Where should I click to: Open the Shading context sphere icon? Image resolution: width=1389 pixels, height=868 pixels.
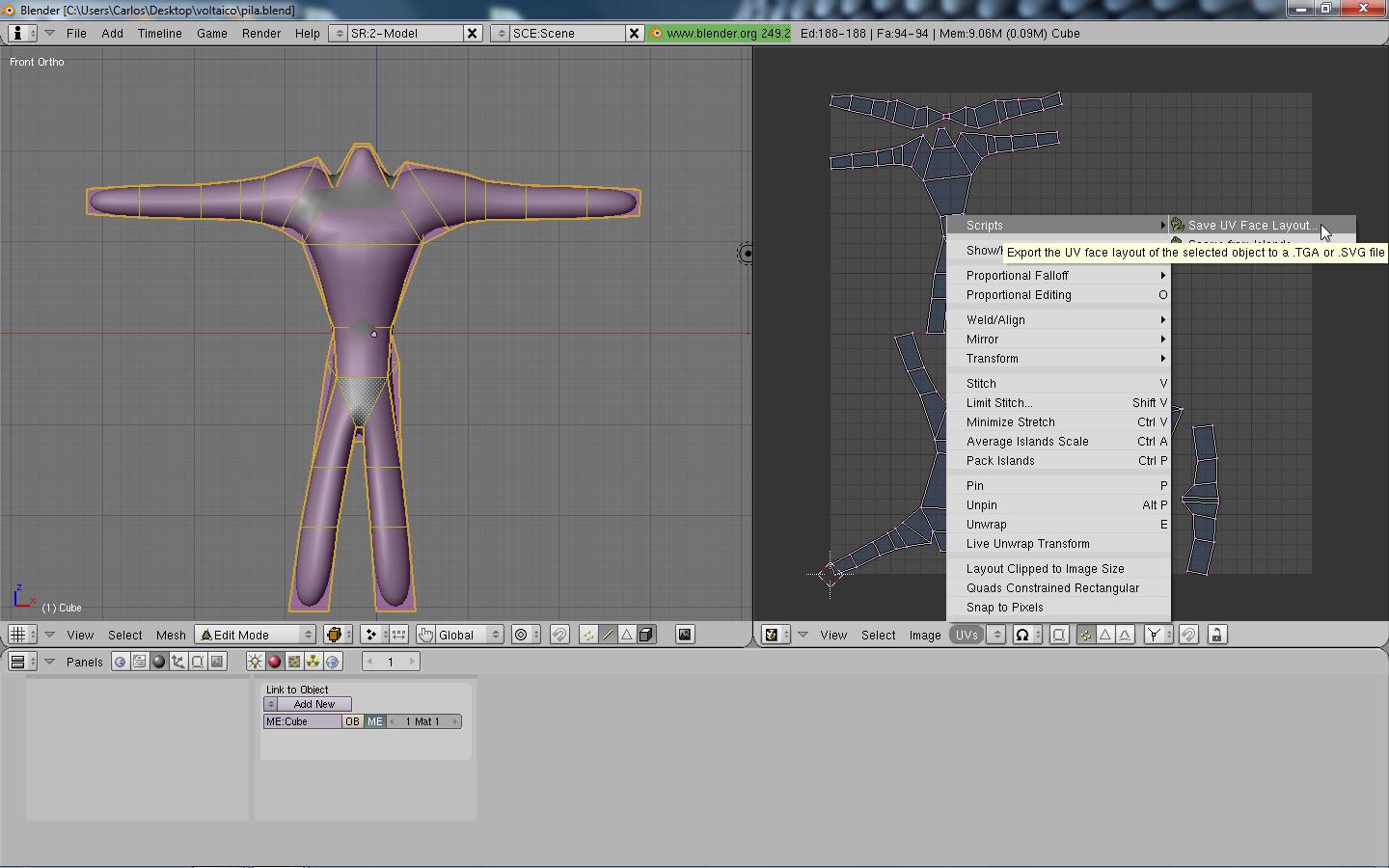pos(159,662)
